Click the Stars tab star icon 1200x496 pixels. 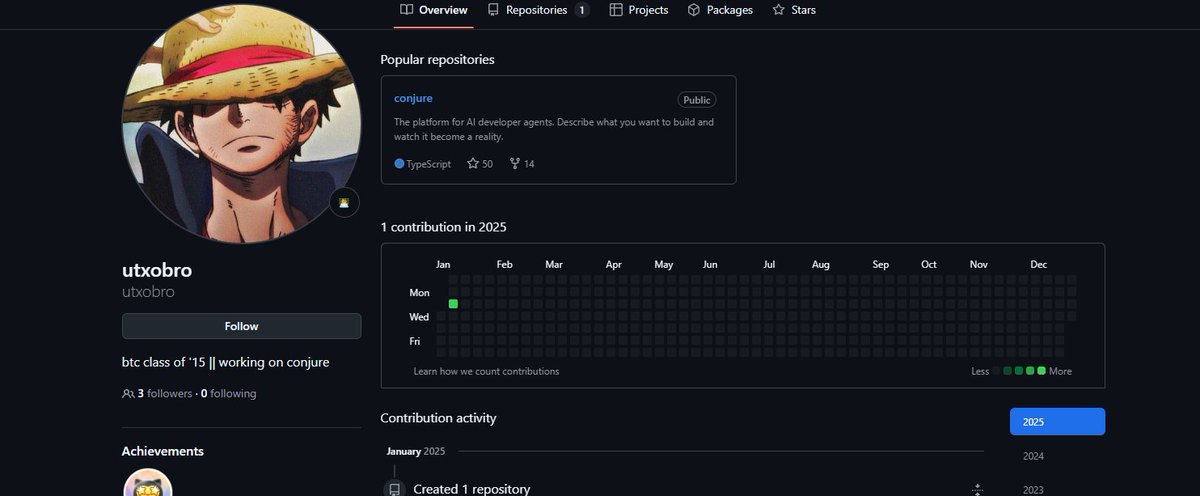click(x=778, y=10)
